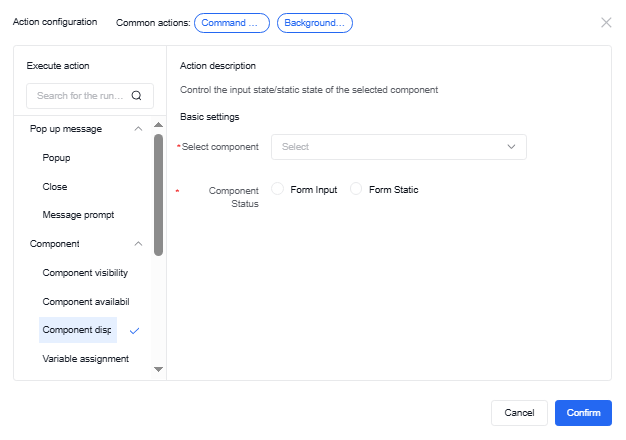
Task: Click the Command common action chip
Action: (232, 22)
